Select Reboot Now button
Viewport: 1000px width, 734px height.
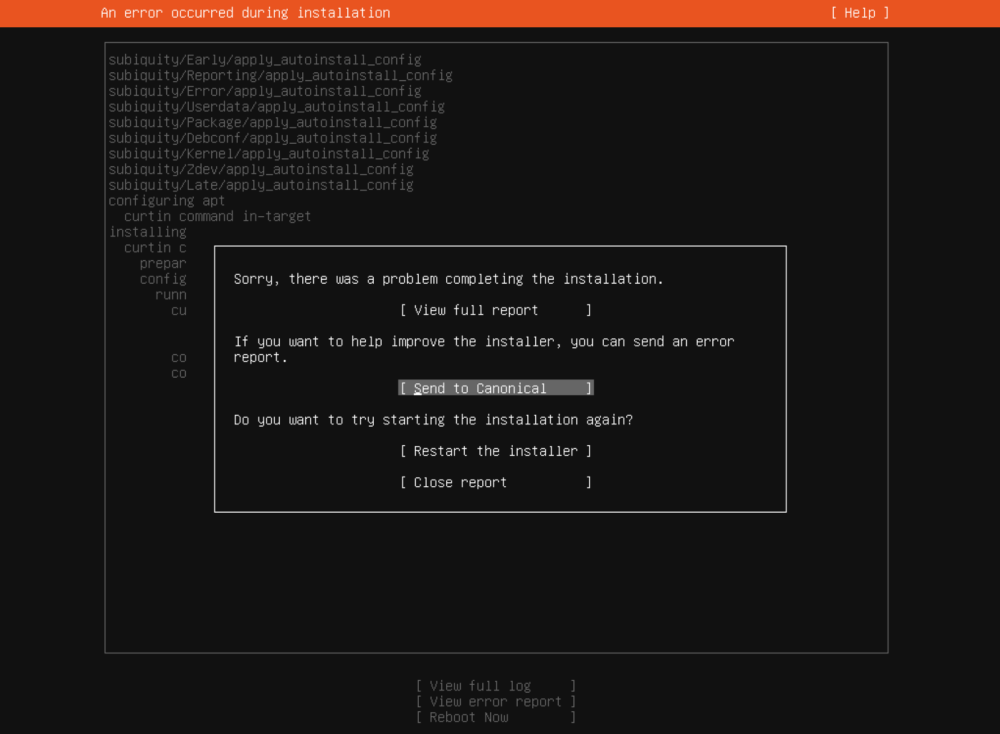496,717
